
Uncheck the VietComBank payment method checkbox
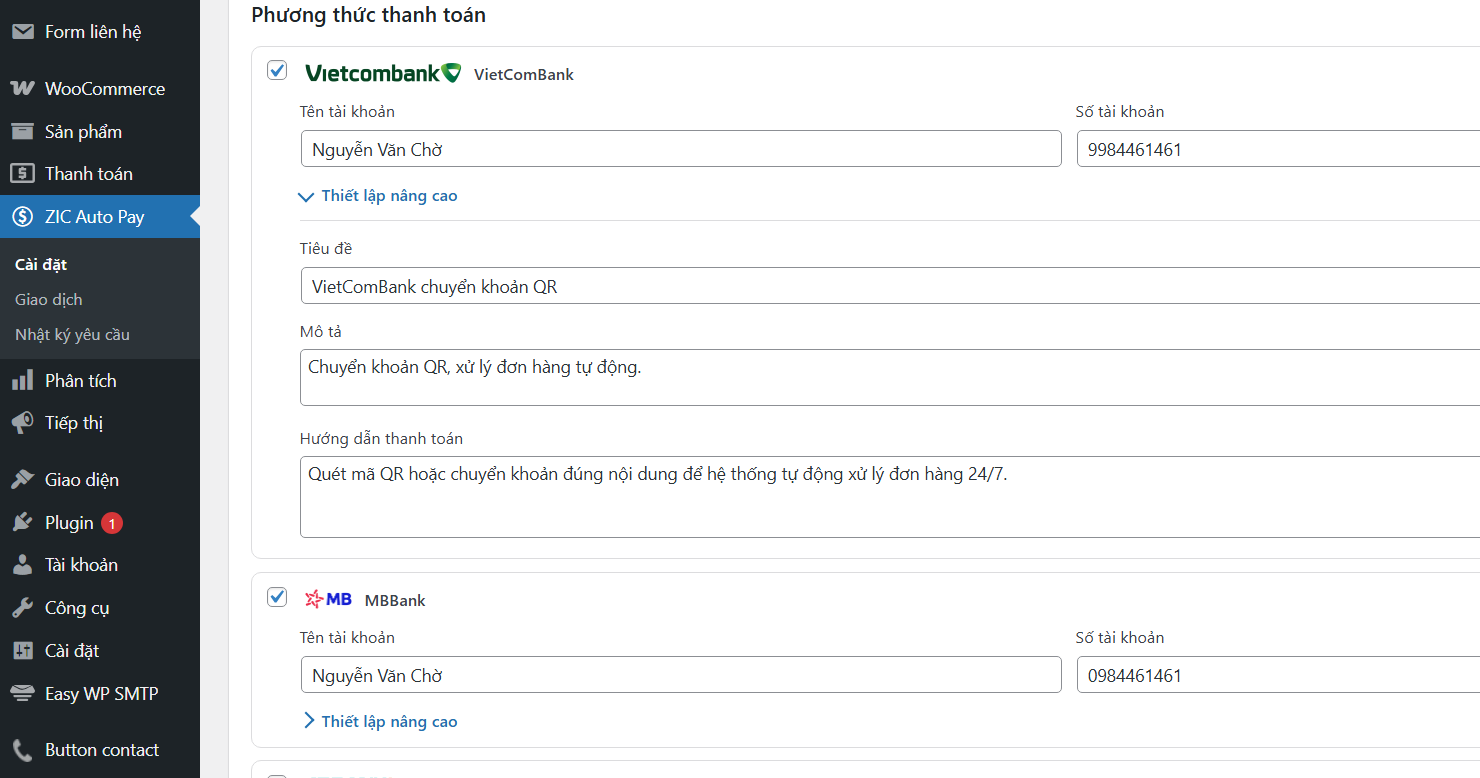tap(277, 71)
